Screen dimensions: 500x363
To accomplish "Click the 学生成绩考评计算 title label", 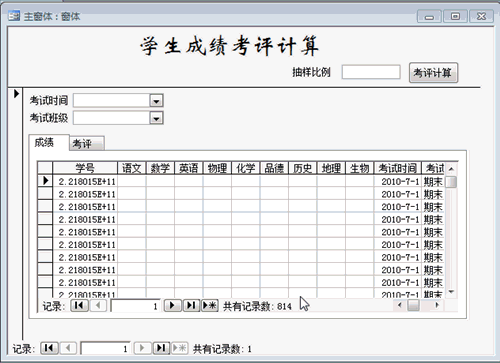I will coord(230,46).
